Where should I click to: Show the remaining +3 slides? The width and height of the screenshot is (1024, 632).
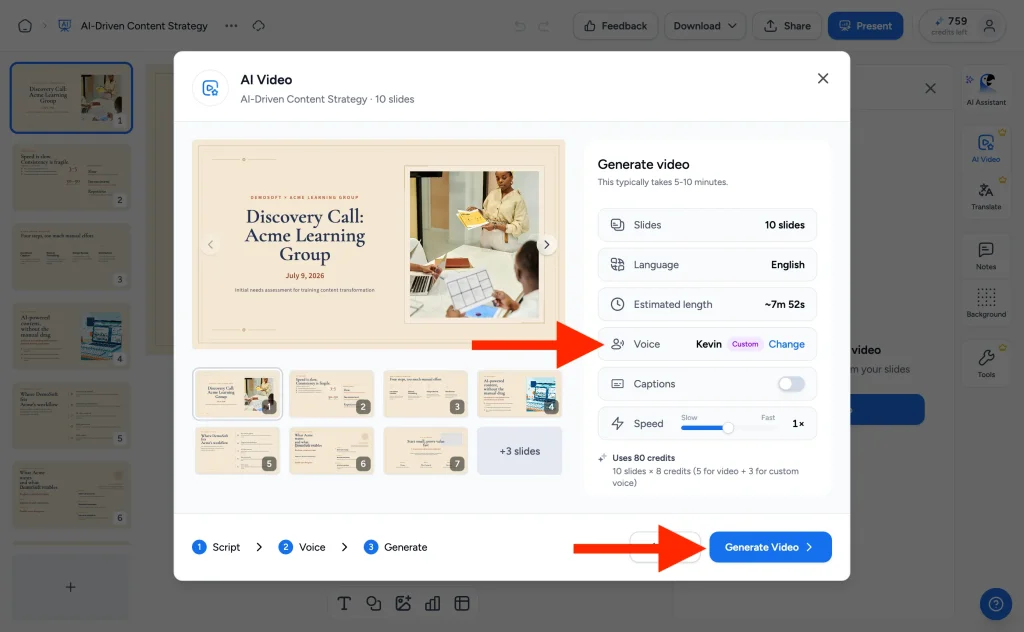point(520,451)
